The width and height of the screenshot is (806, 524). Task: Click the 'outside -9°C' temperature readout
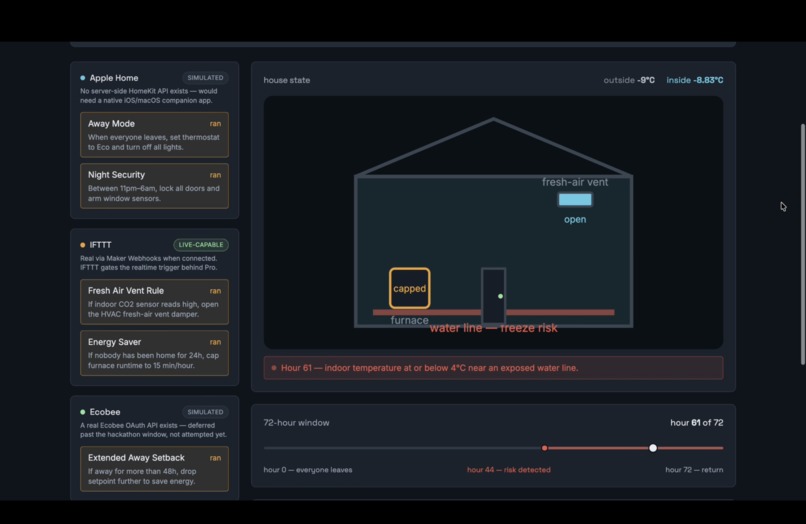coord(629,80)
